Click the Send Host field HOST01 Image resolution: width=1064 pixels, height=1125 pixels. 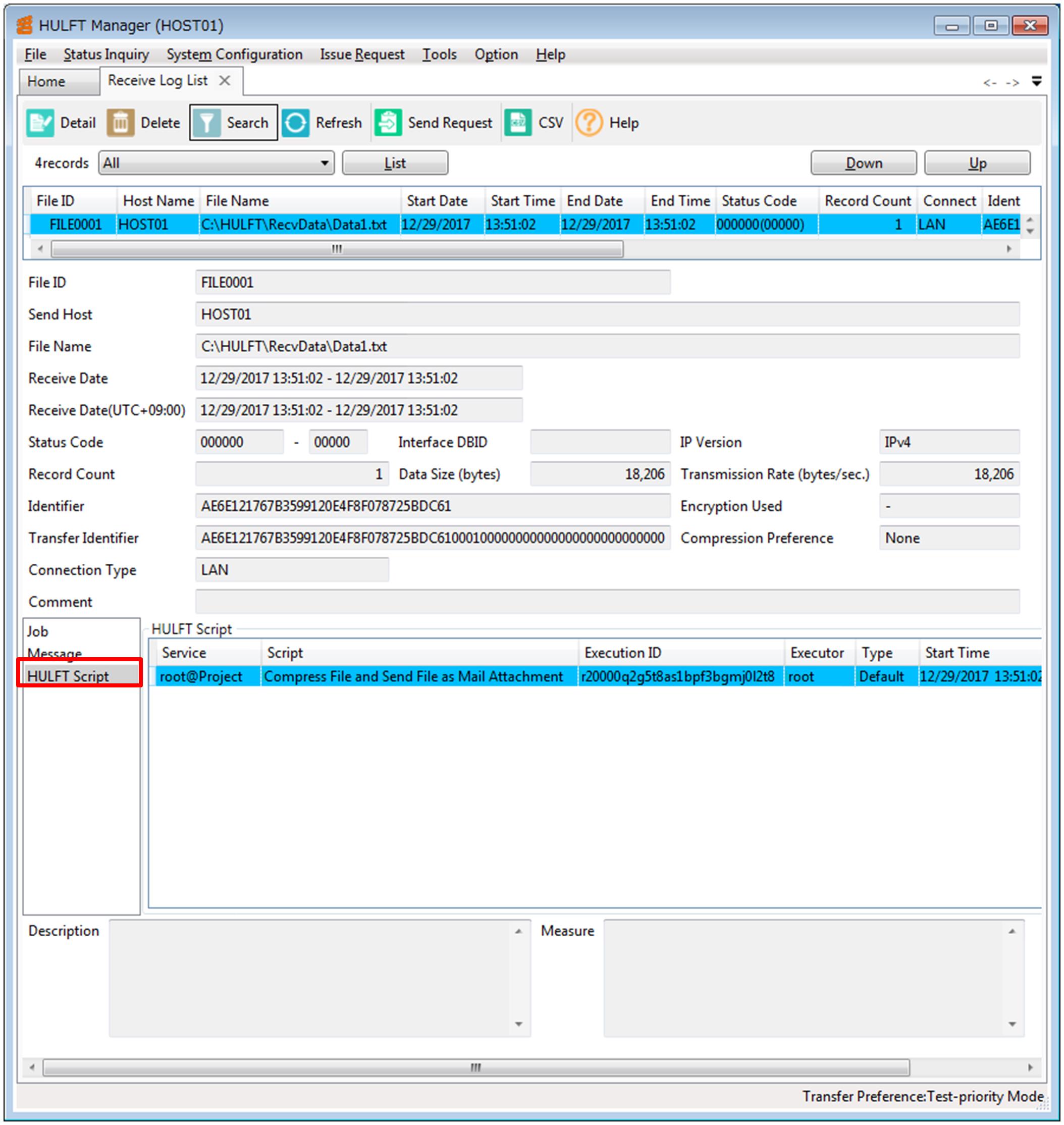coord(607,314)
